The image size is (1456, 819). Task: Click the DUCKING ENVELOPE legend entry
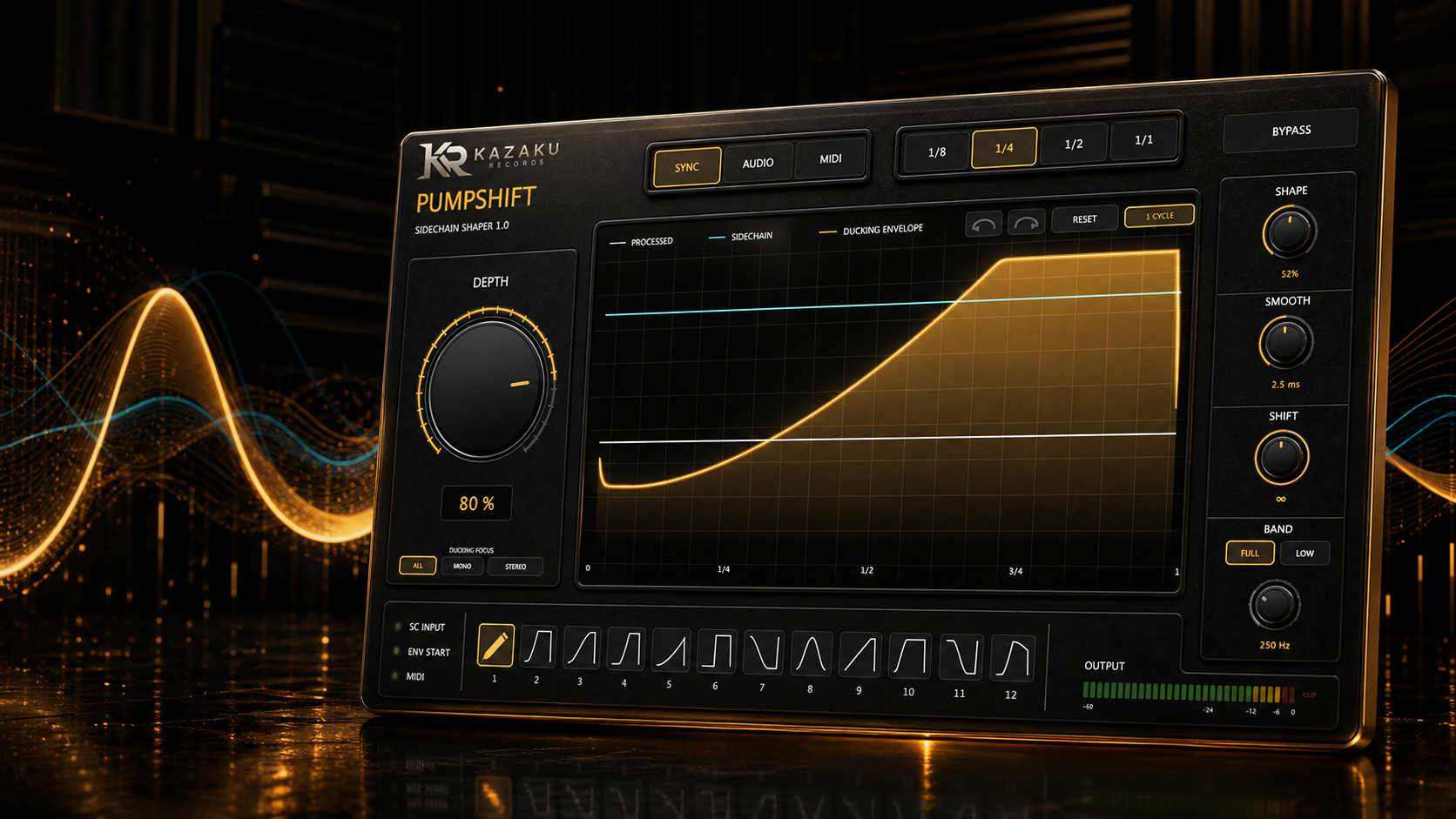coord(872,230)
